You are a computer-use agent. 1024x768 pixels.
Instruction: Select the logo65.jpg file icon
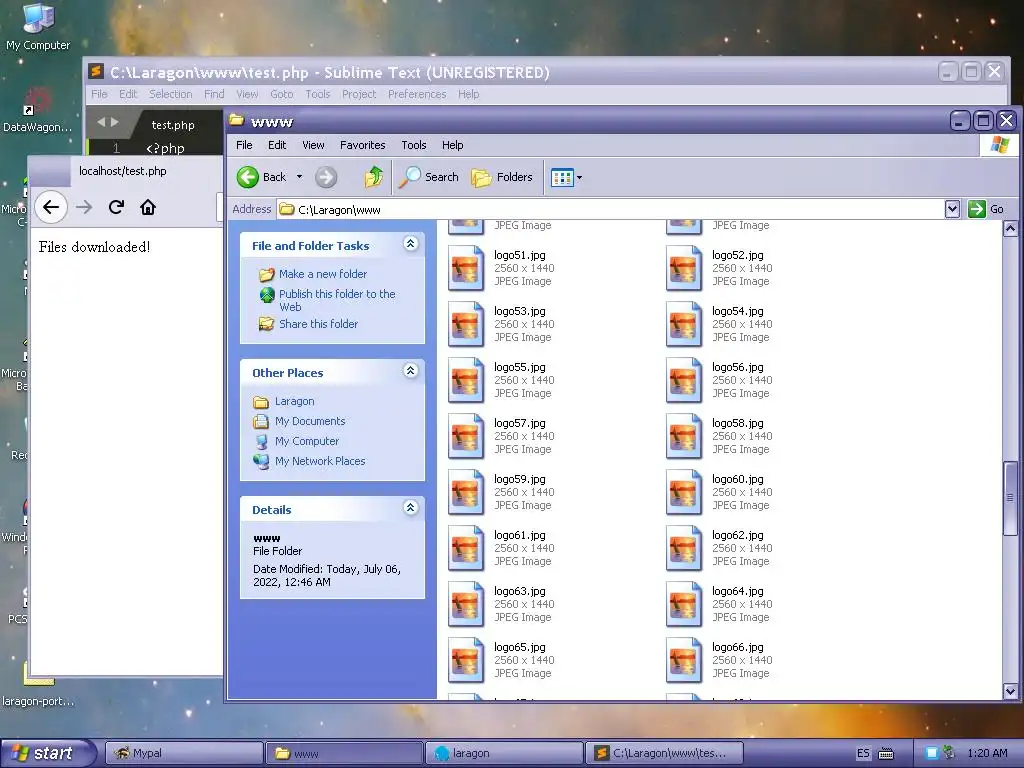pos(466,660)
